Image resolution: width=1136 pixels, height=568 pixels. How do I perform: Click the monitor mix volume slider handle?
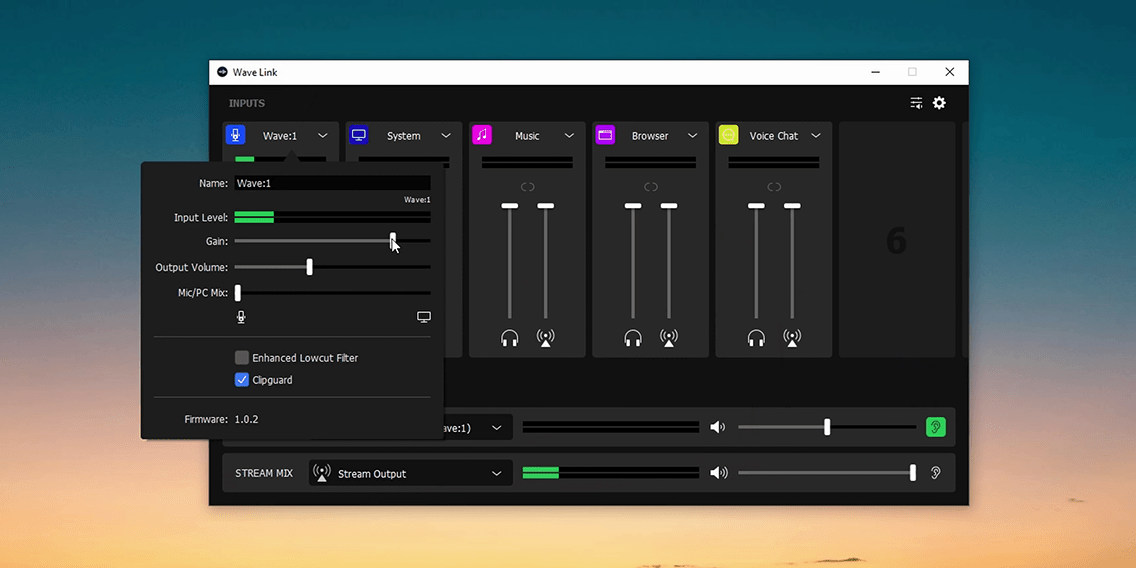[x=827, y=427]
